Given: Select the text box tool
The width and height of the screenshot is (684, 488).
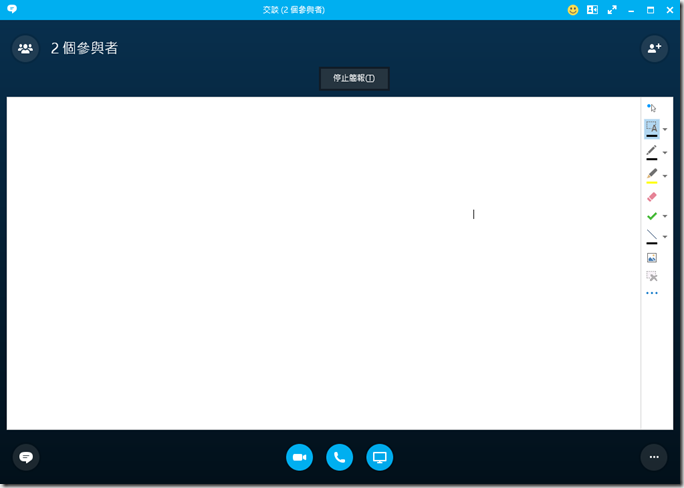Looking at the screenshot, I should click(x=651, y=128).
